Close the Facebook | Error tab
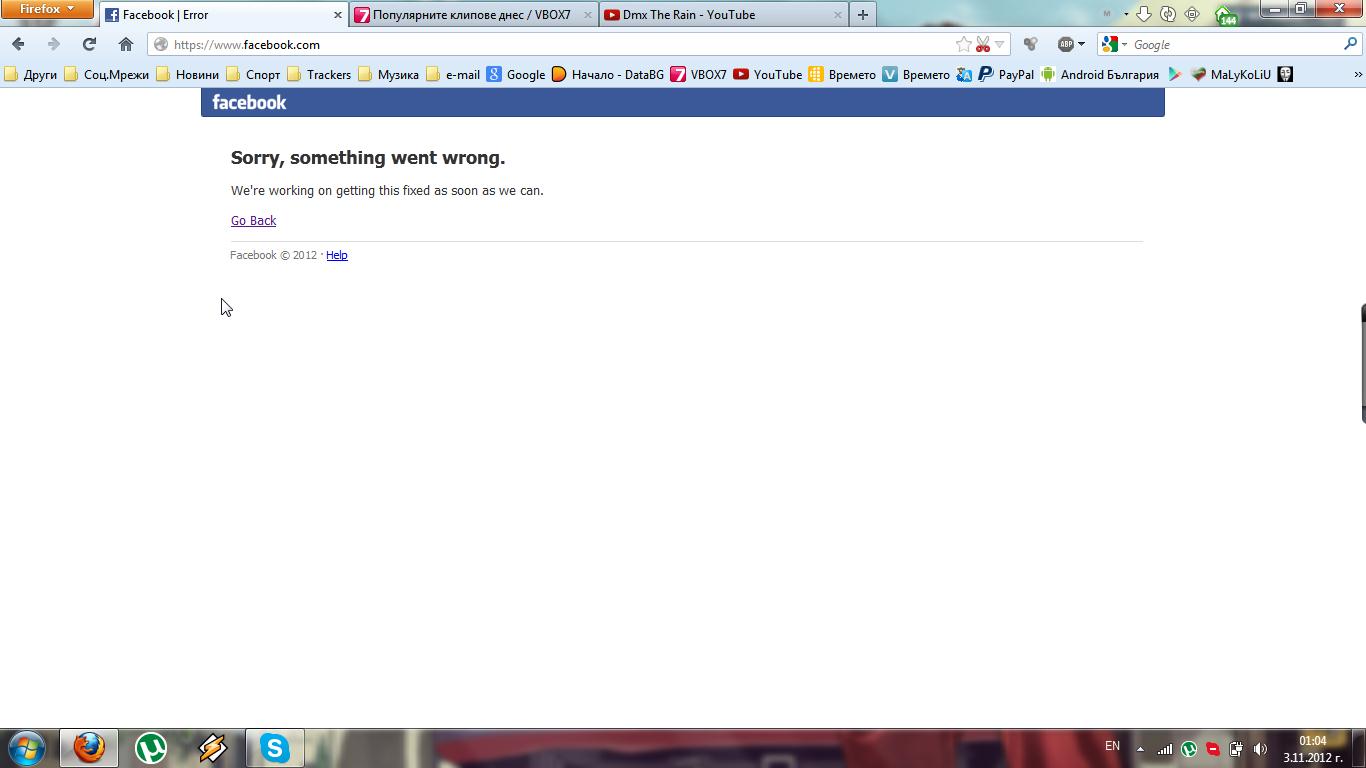 [337, 15]
